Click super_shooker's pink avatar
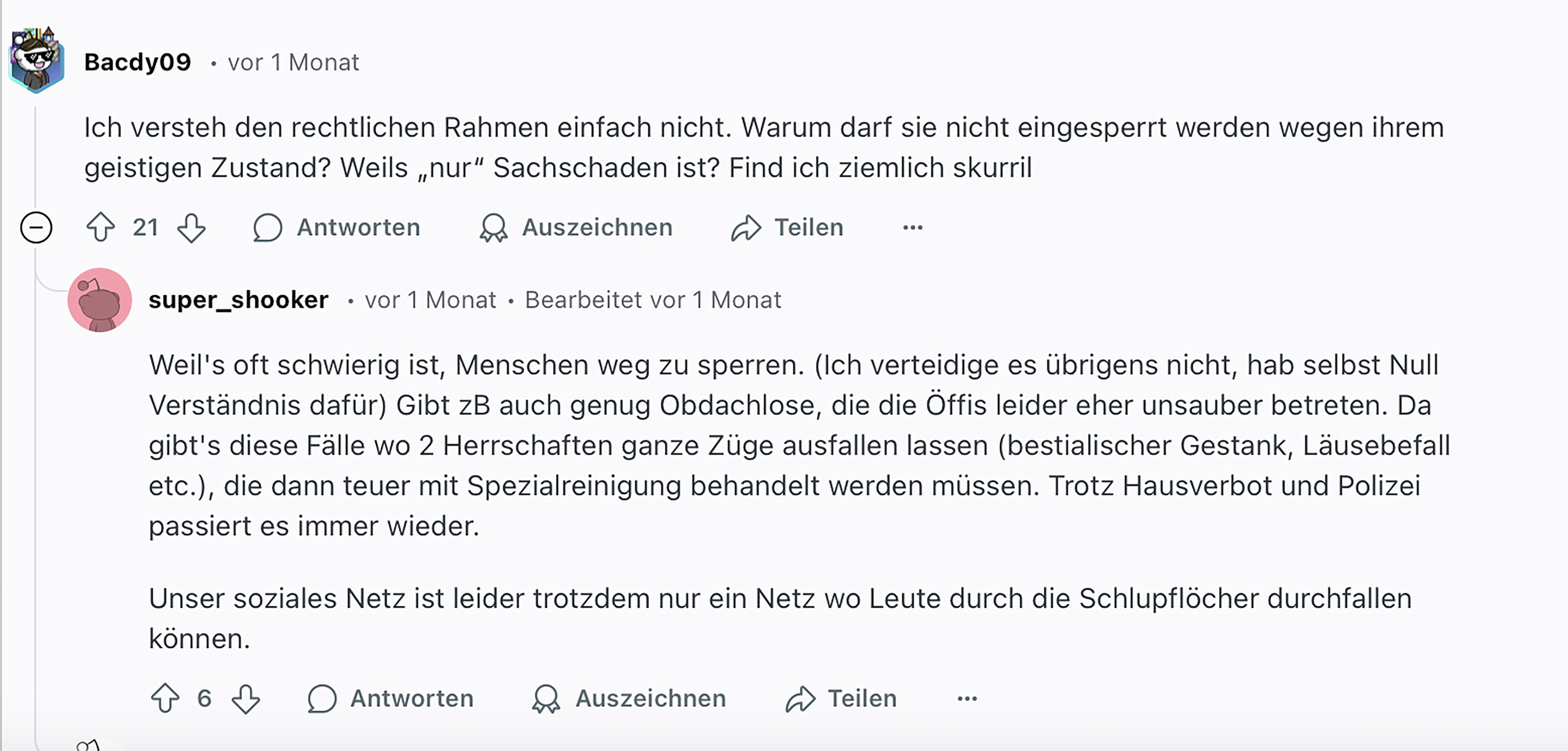 pyautogui.click(x=100, y=300)
